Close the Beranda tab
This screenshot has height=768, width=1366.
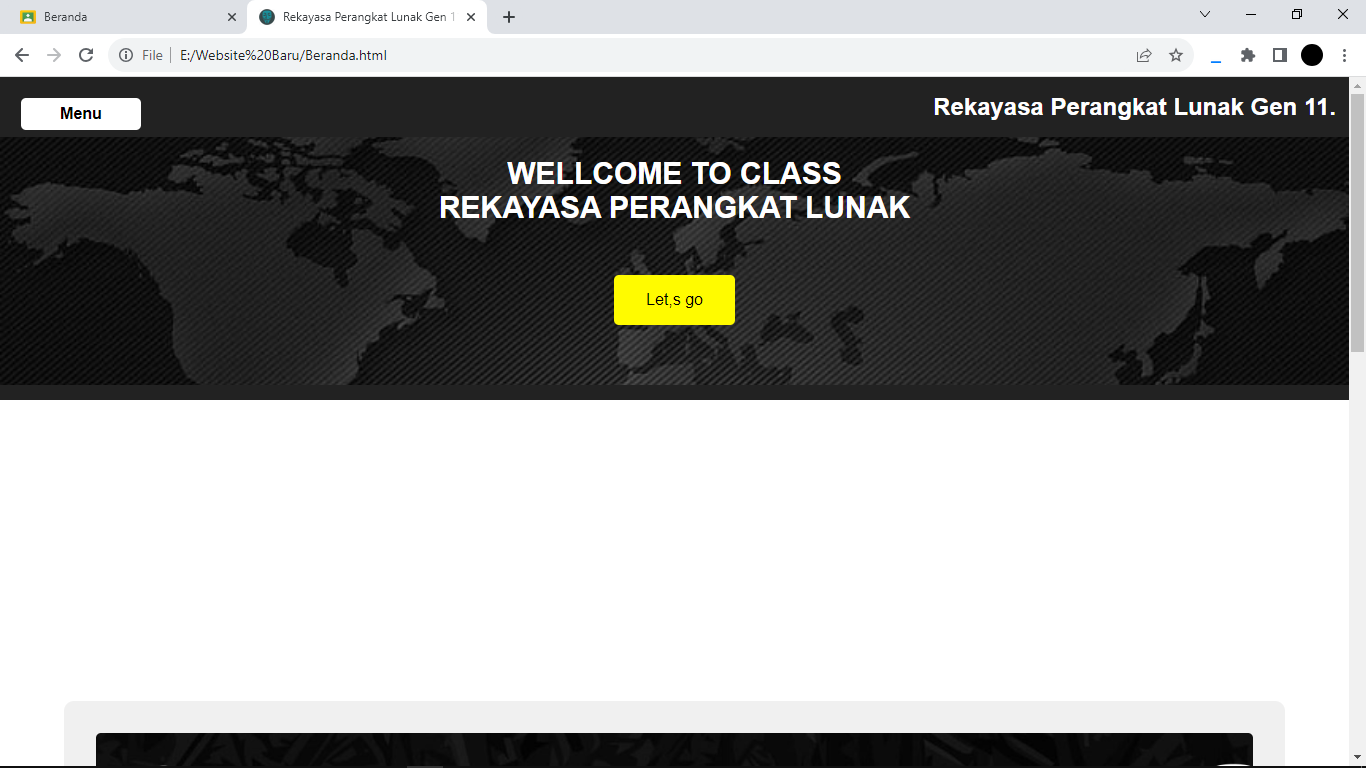coord(232,17)
